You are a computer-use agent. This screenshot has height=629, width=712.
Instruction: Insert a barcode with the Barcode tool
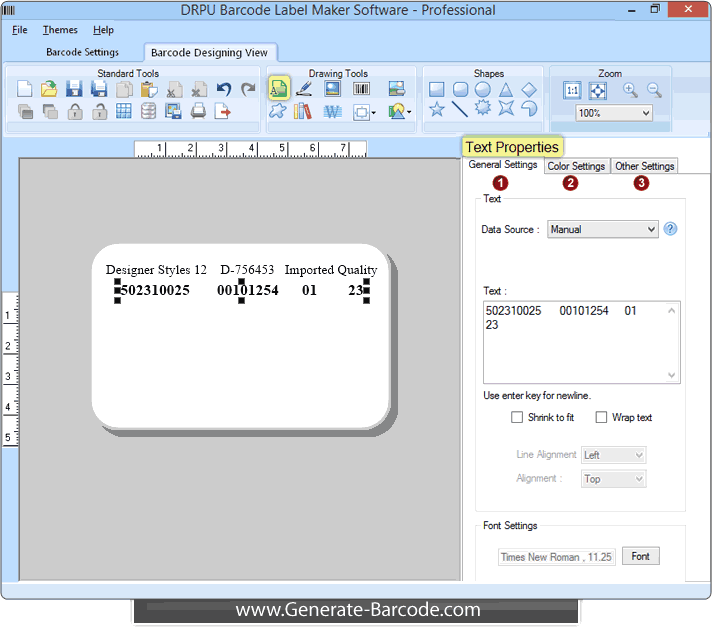[x=361, y=89]
